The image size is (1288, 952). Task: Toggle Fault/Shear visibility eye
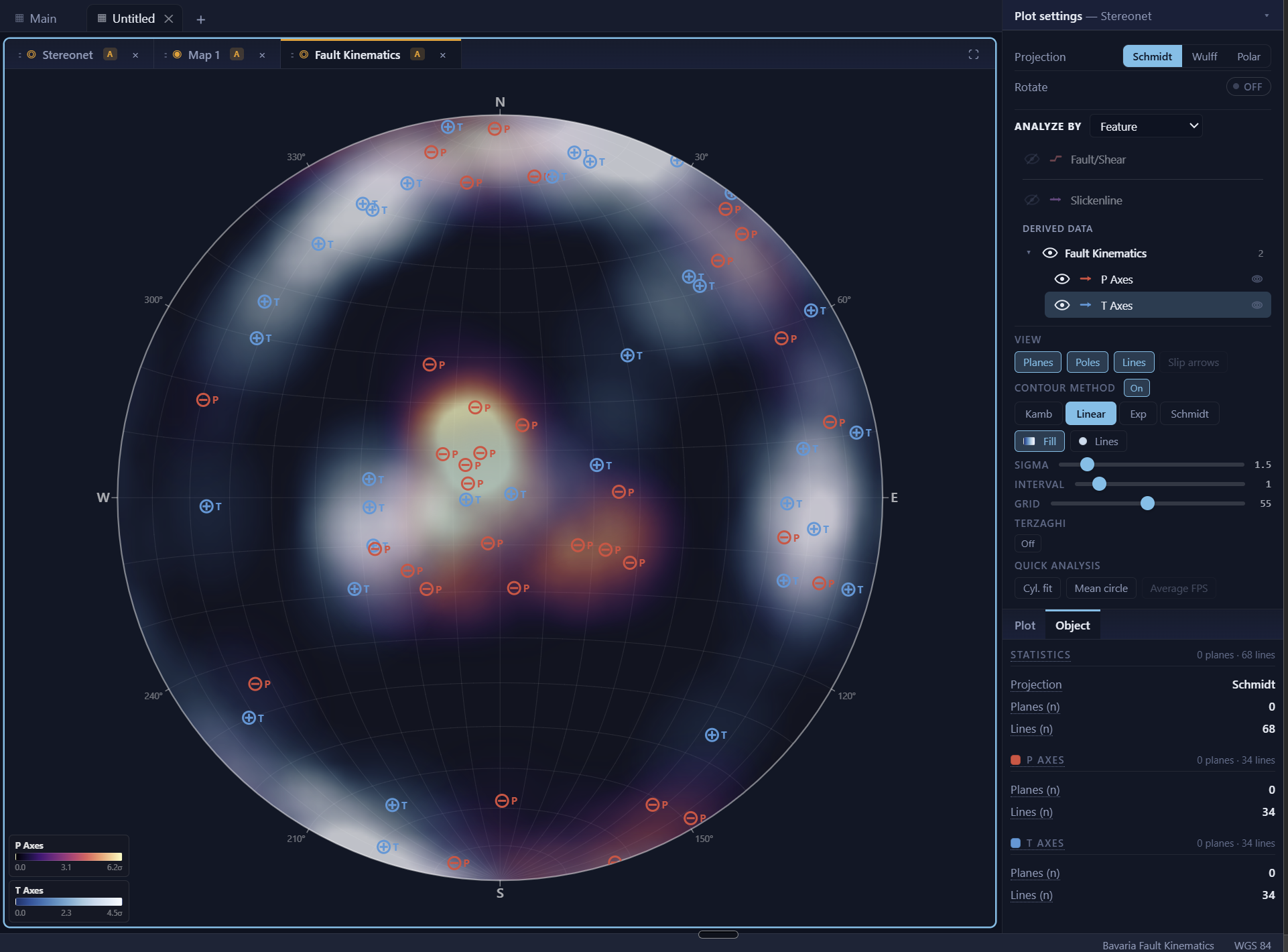click(x=1032, y=159)
